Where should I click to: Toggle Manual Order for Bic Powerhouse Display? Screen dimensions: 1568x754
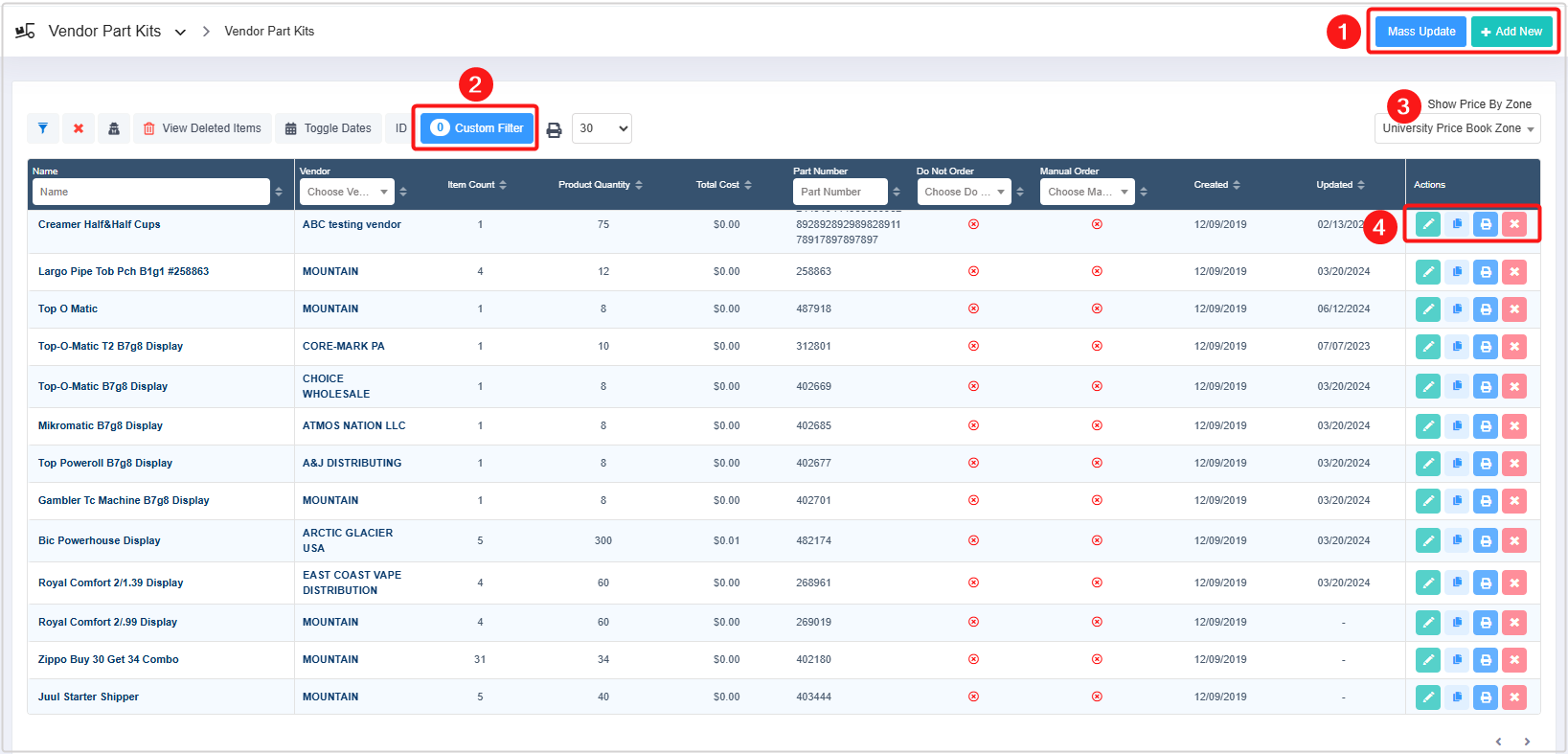tap(1097, 540)
